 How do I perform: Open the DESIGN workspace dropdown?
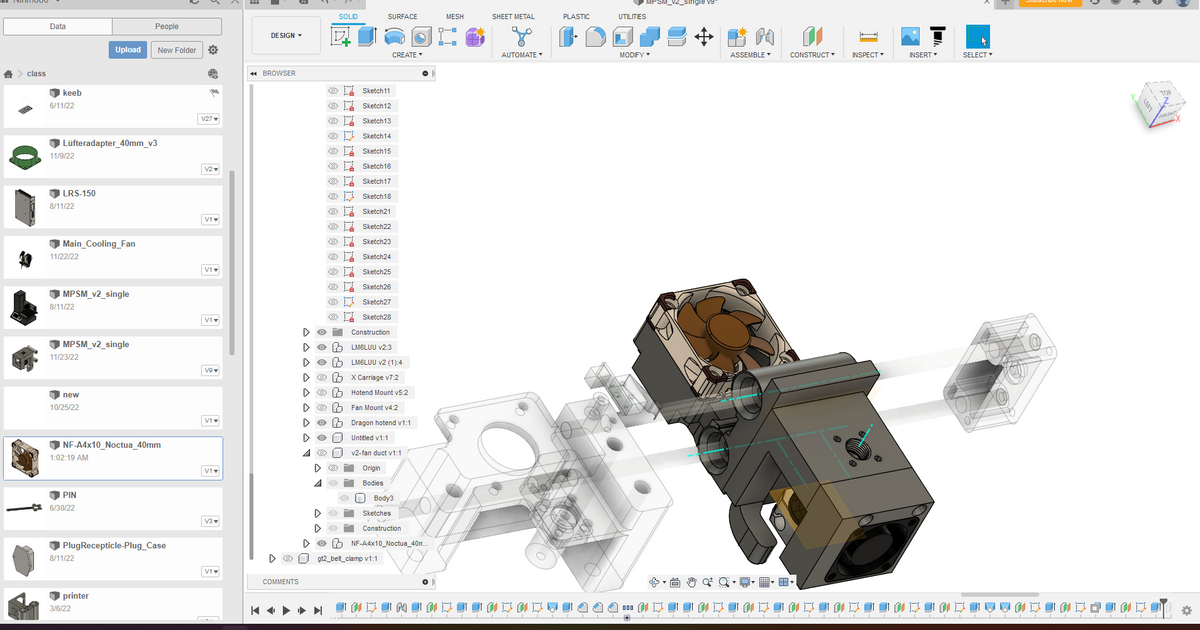286,35
